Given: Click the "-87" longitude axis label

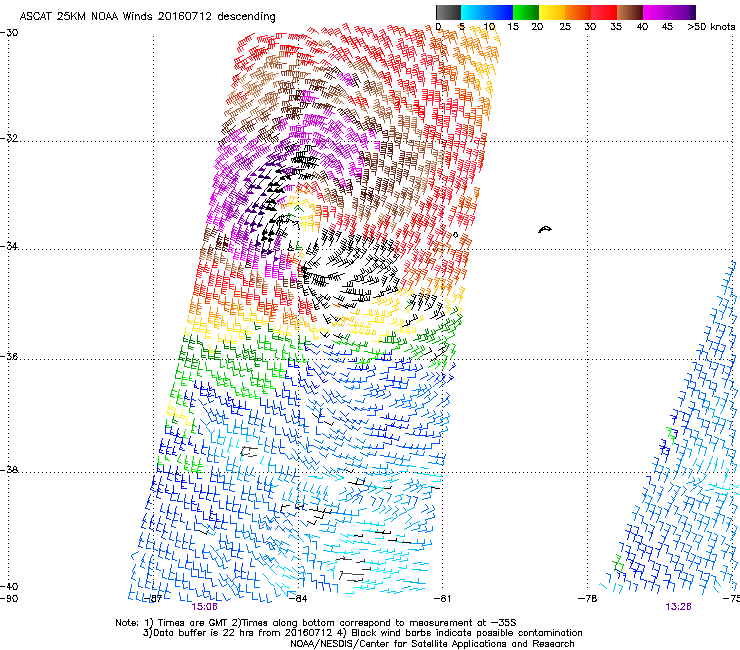Looking at the screenshot, I should pos(153,599).
